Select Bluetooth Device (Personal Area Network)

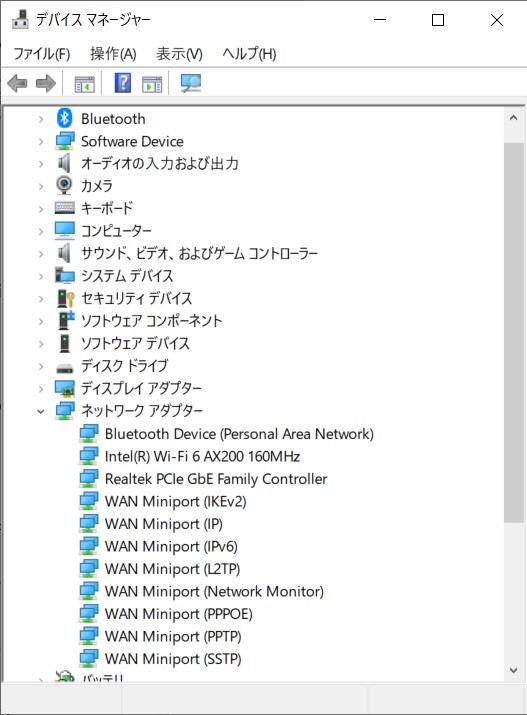point(239,434)
